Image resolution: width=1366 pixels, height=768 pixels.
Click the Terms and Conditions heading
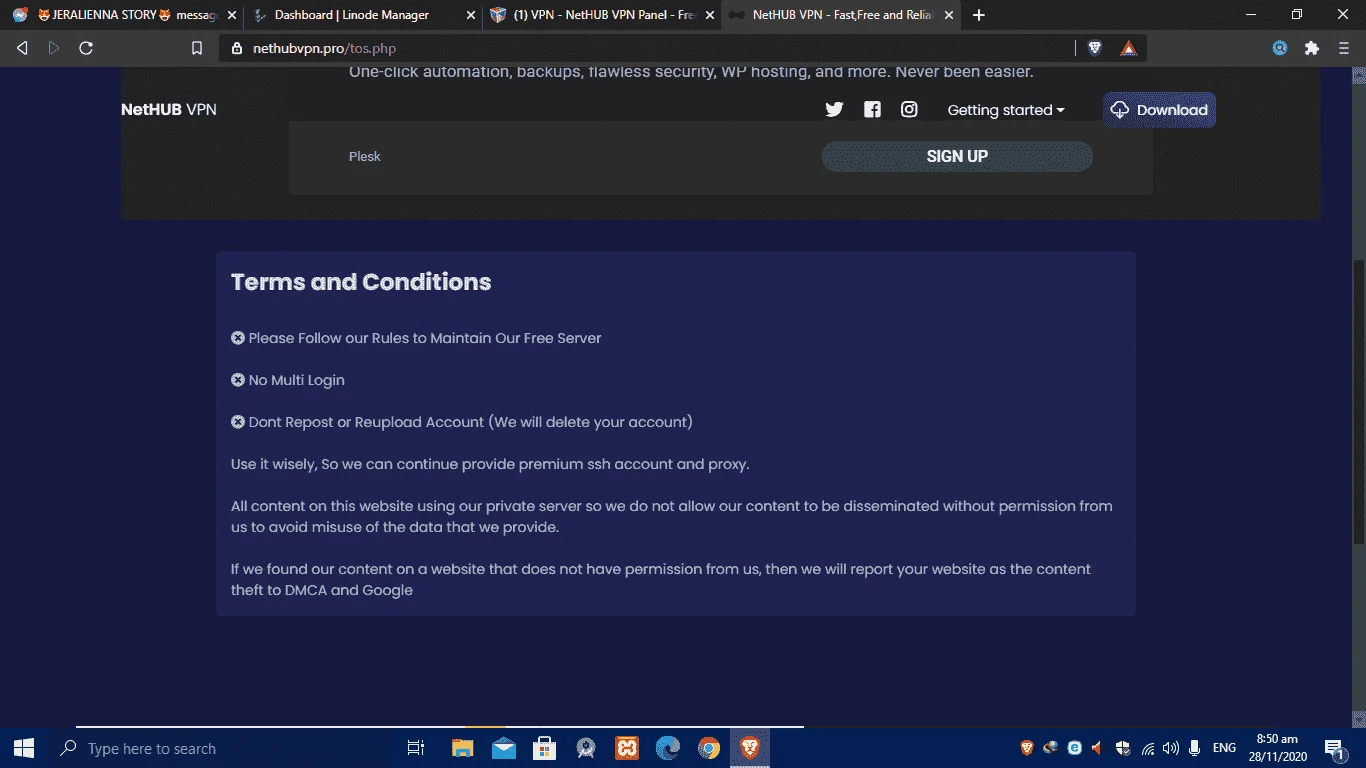pos(361,282)
